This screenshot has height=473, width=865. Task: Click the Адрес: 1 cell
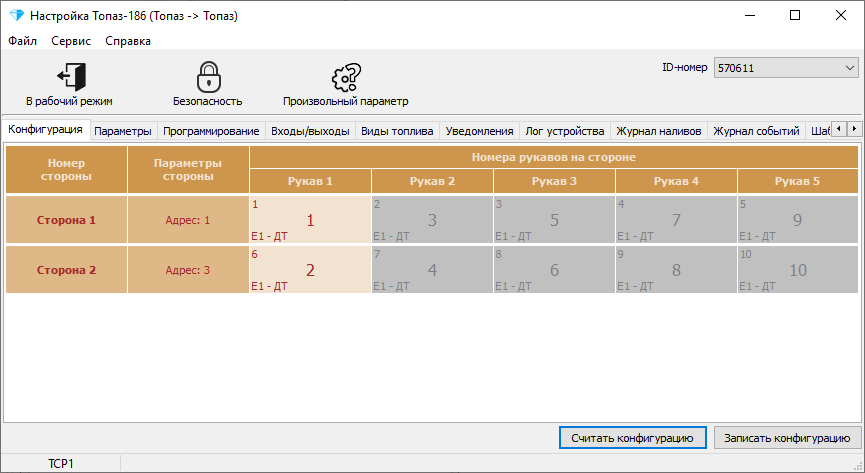188,220
